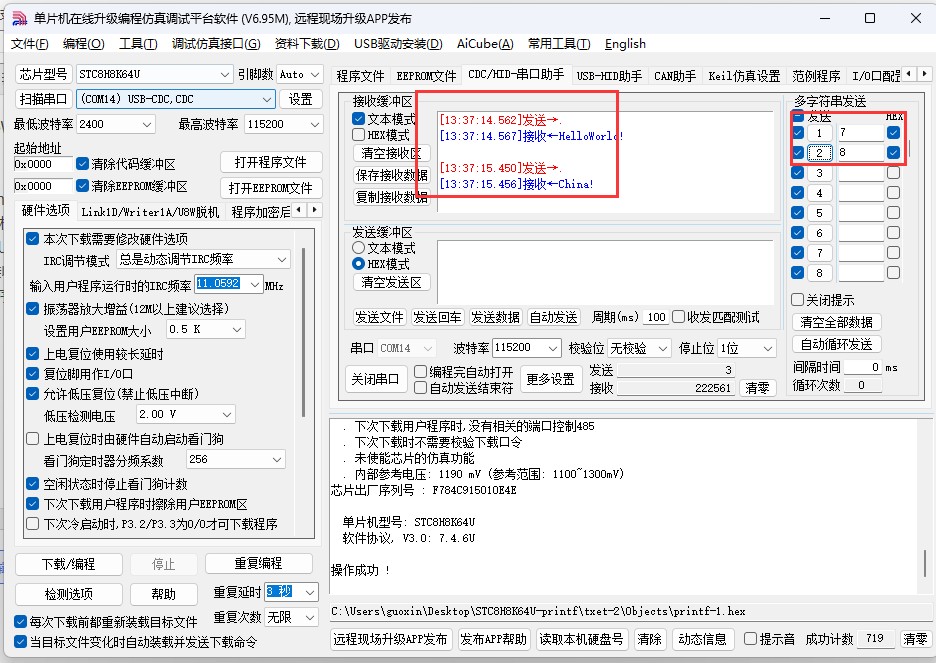Viewport: 936px width, 663px height.
Task: Select send buffer HEX模式 radio button
Action: (358, 263)
